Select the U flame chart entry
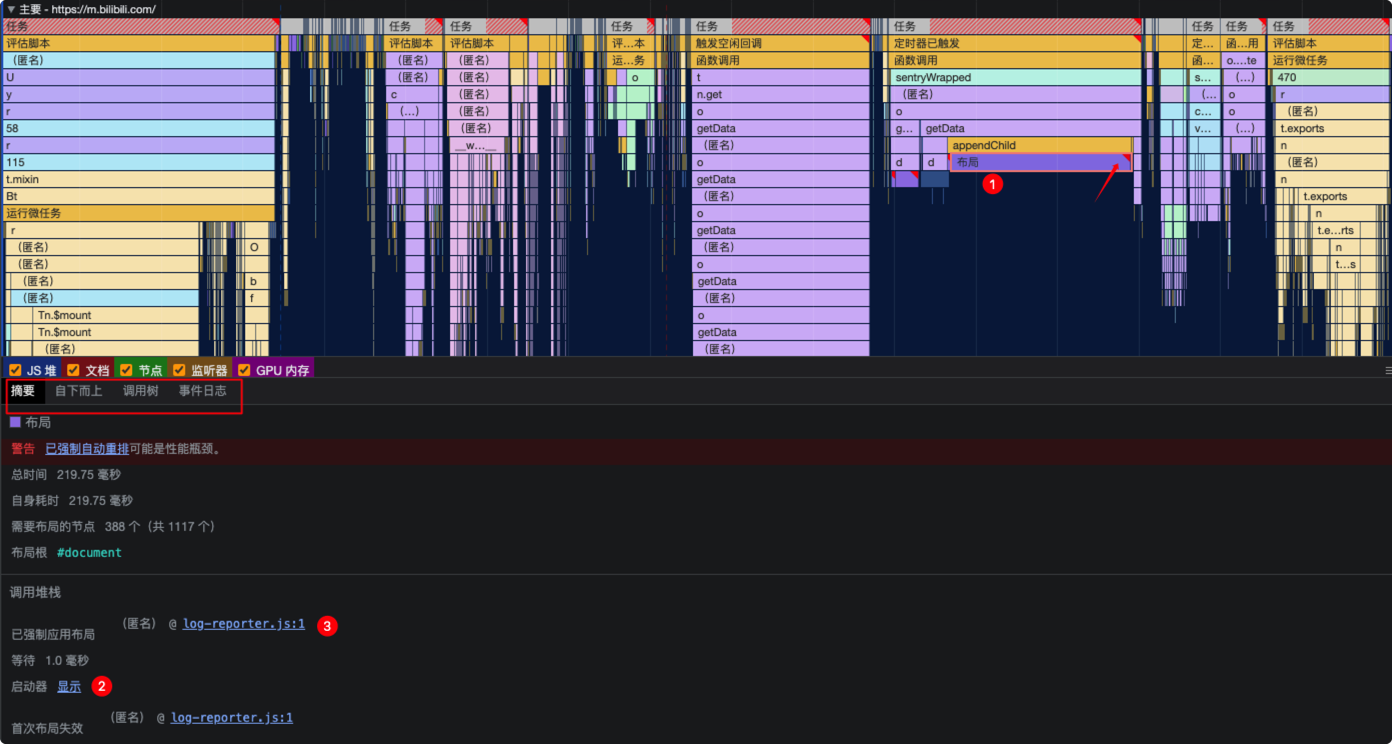Screen dimensions: 1392x744 (138, 77)
